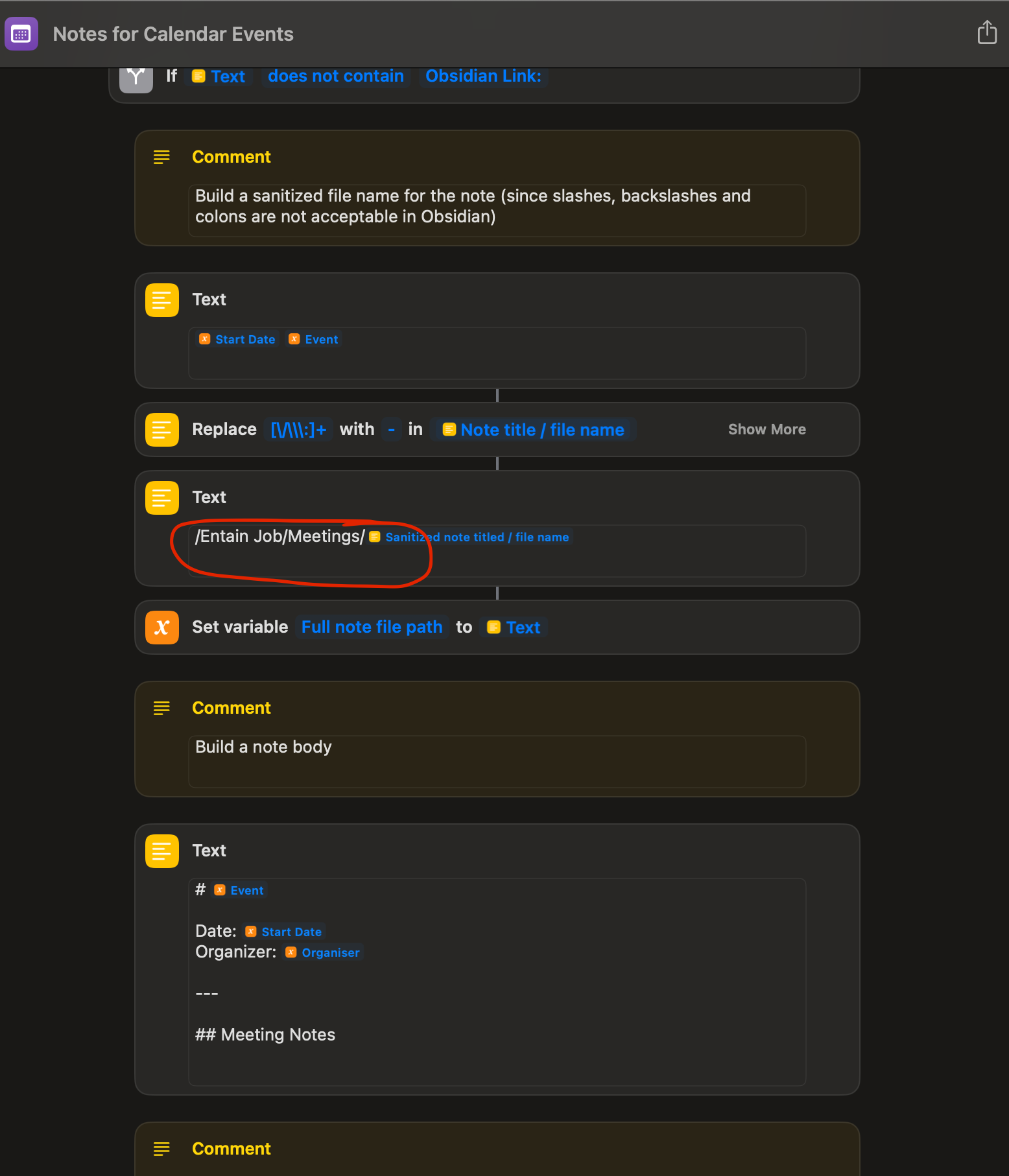Click the orange Set variable icon
The height and width of the screenshot is (1176, 1009).
click(162, 628)
